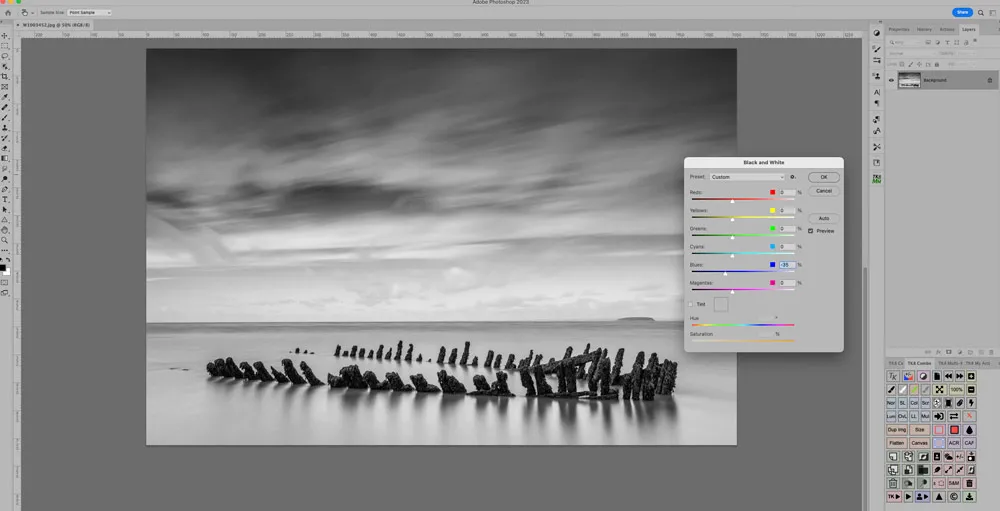Click the search icon near Share
The image size is (1000, 511).
tap(981, 12)
